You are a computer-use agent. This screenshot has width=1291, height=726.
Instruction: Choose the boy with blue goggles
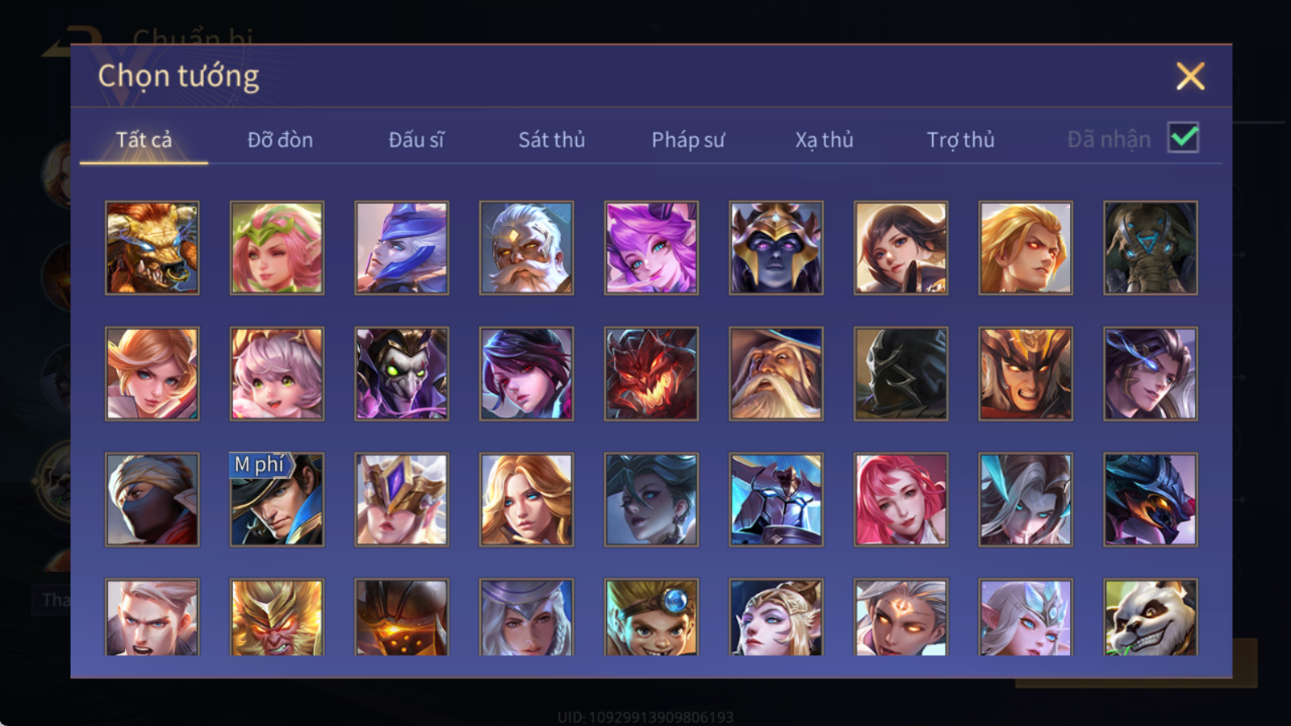point(651,617)
